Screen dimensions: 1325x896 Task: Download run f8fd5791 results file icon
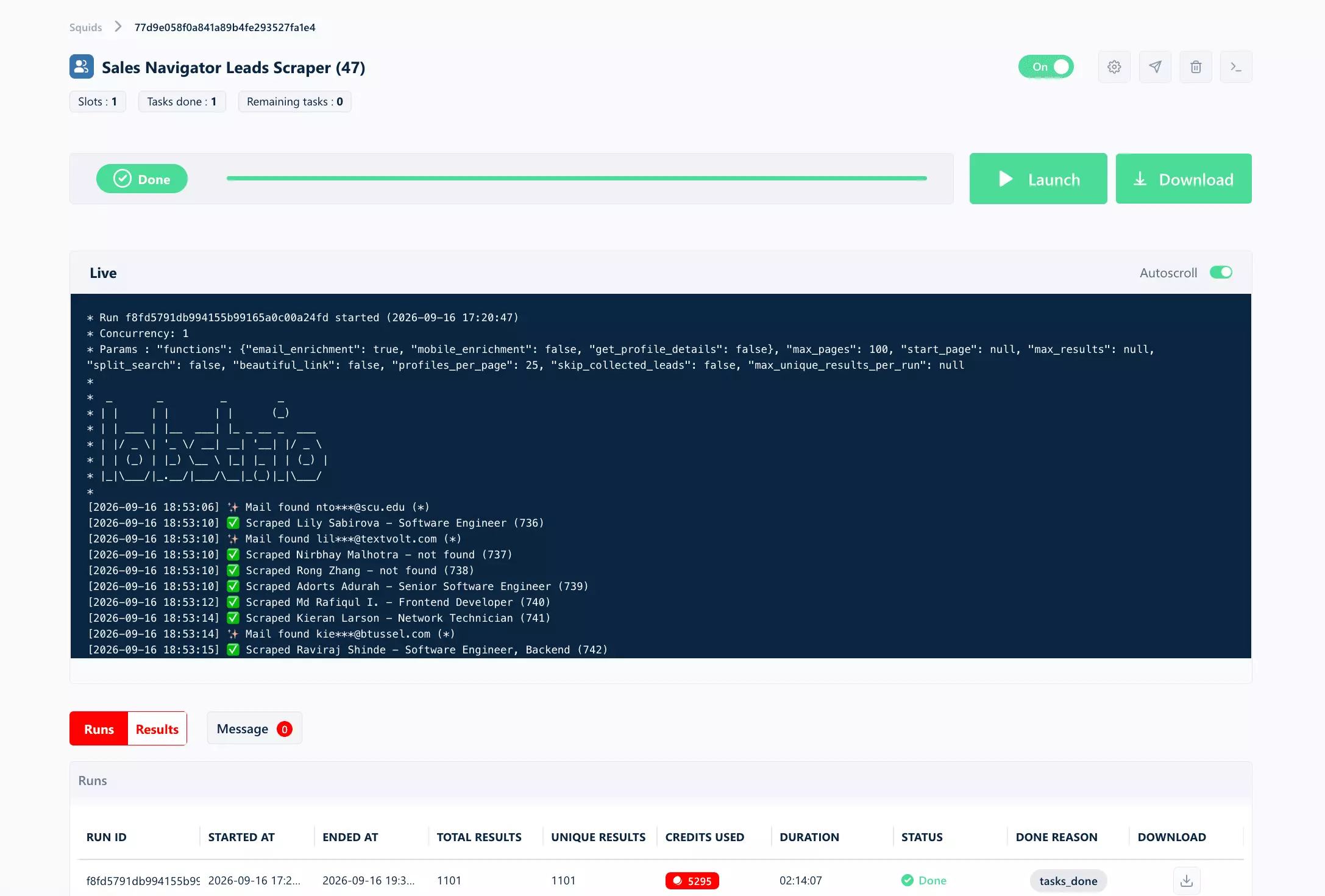click(1187, 881)
